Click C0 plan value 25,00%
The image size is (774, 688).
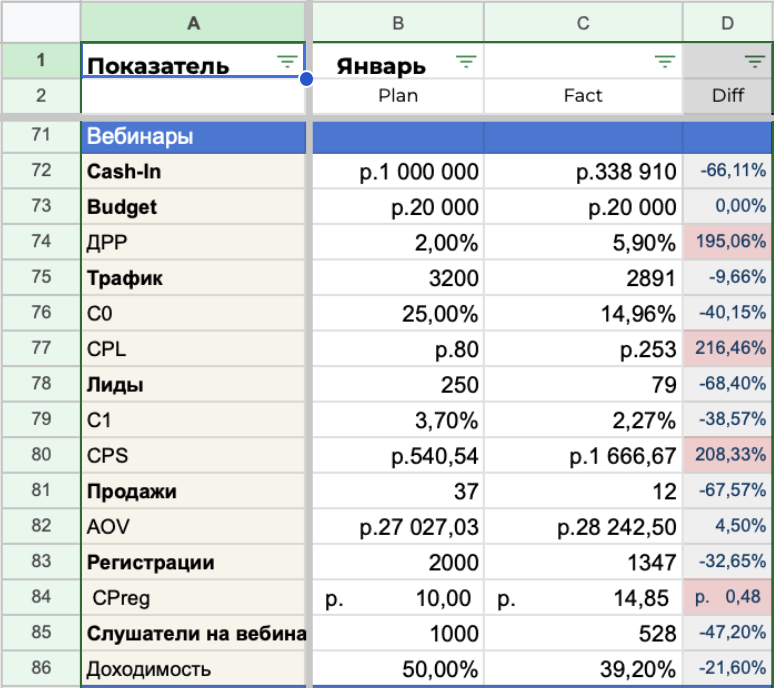click(x=398, y=313)
